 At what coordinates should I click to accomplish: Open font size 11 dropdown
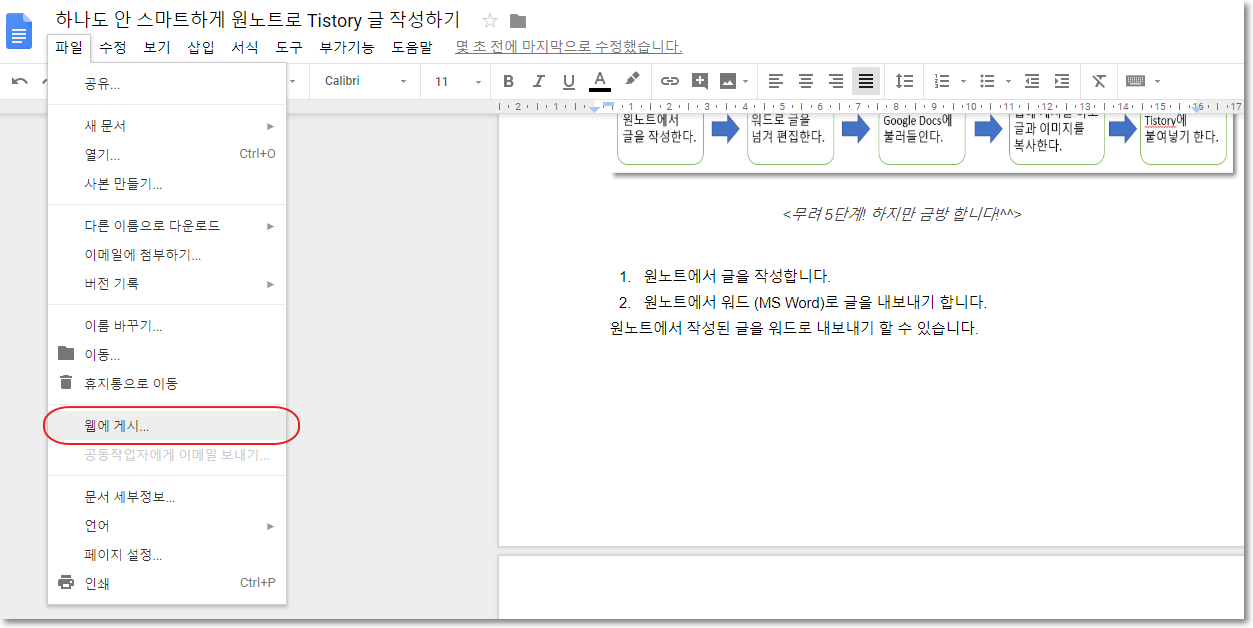pos(459,81)
